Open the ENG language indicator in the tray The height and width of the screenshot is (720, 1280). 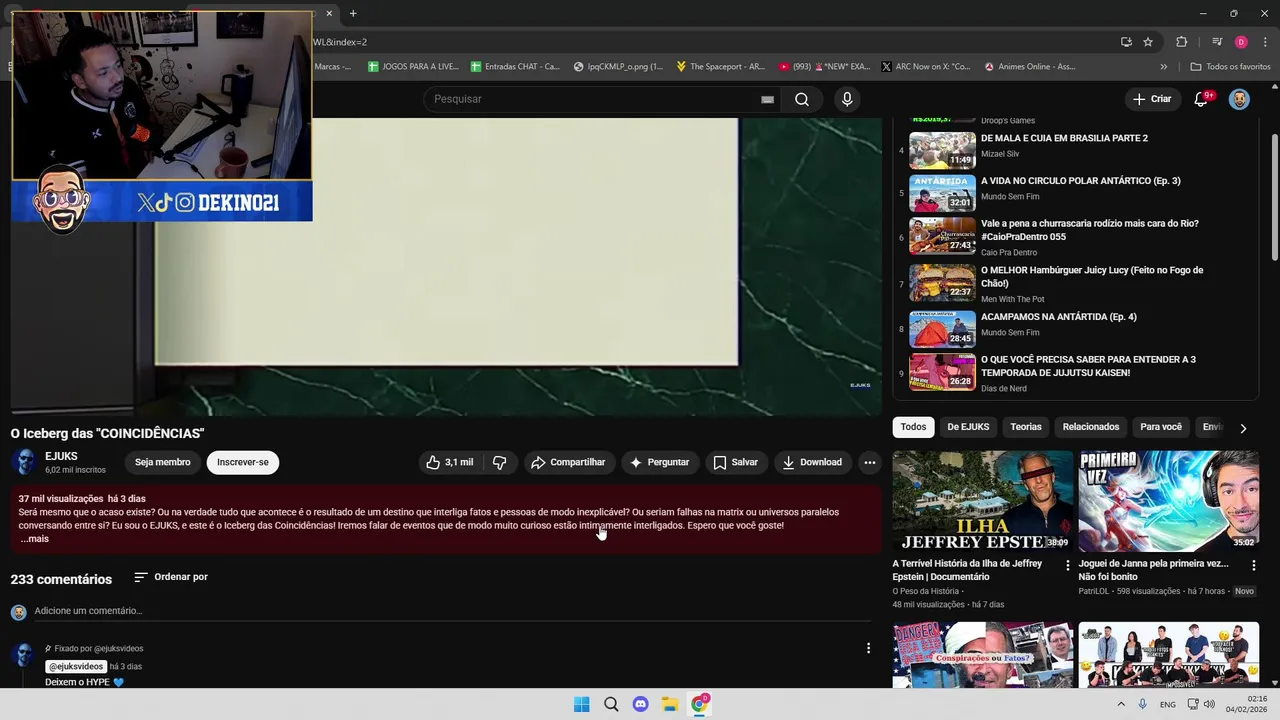point(1167,704)
